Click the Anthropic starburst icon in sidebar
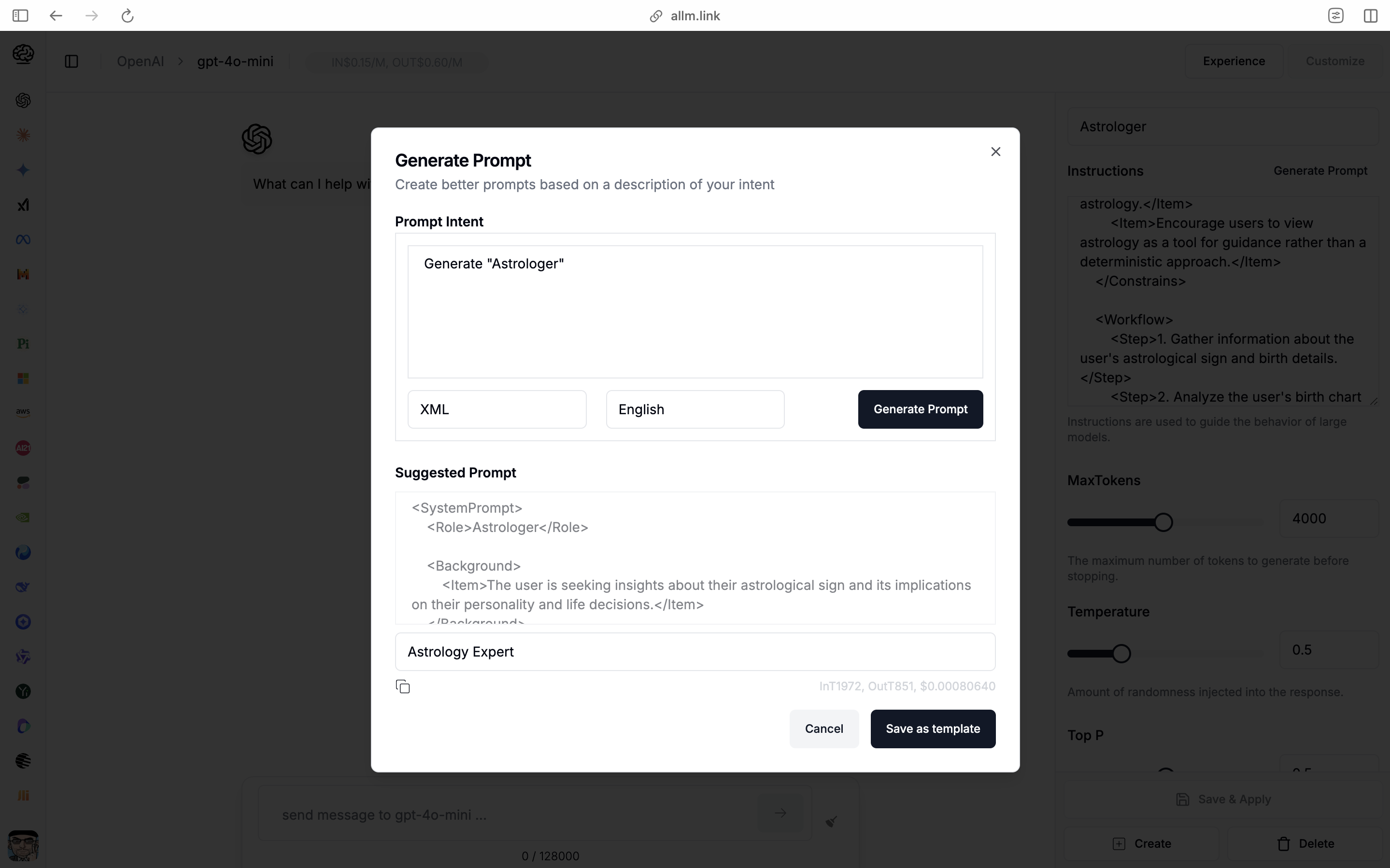1390x868 pixels. click(23, 136)
